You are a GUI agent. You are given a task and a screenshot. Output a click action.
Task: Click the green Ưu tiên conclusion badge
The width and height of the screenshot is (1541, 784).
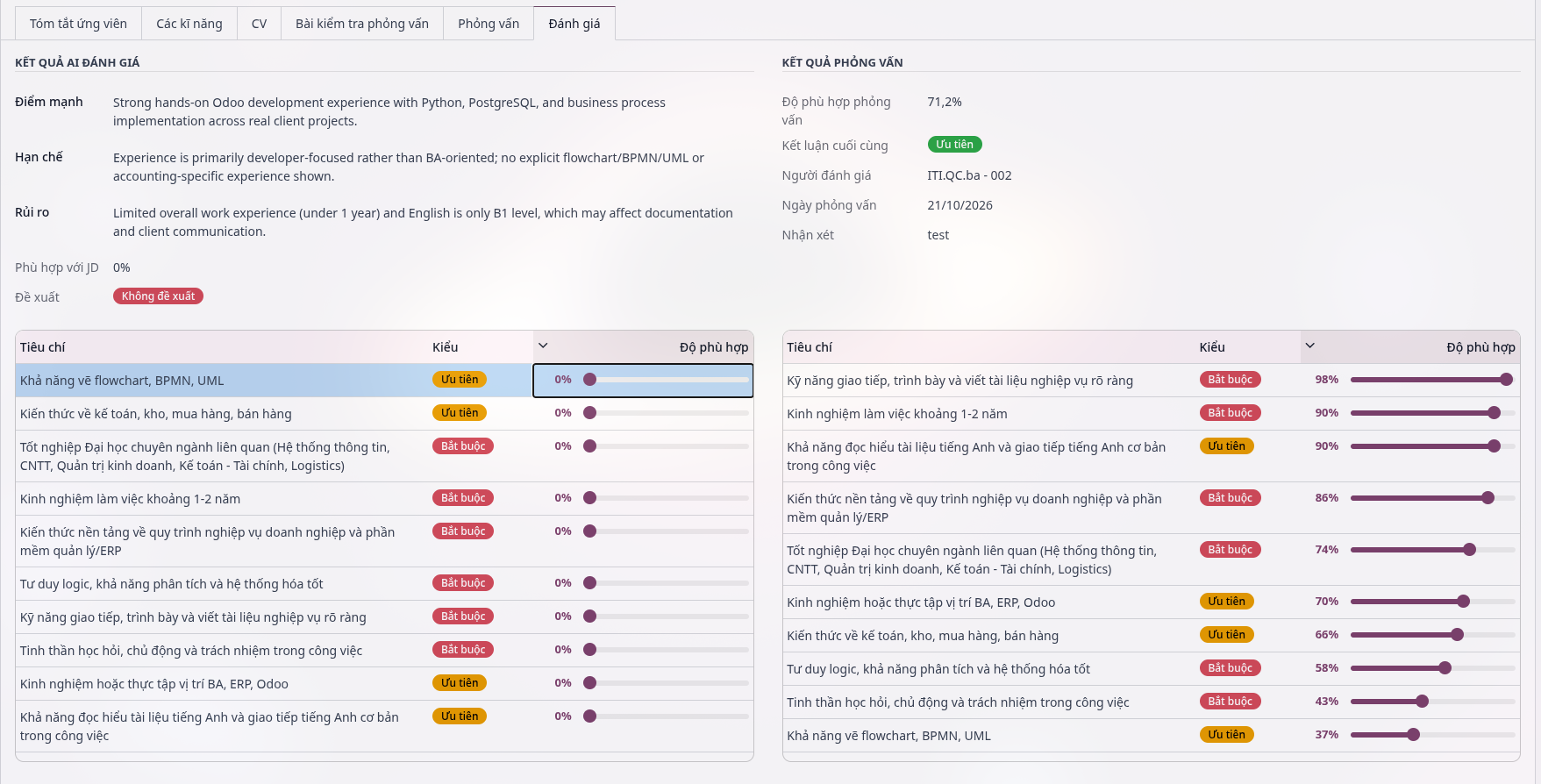[x=954, y=145]
